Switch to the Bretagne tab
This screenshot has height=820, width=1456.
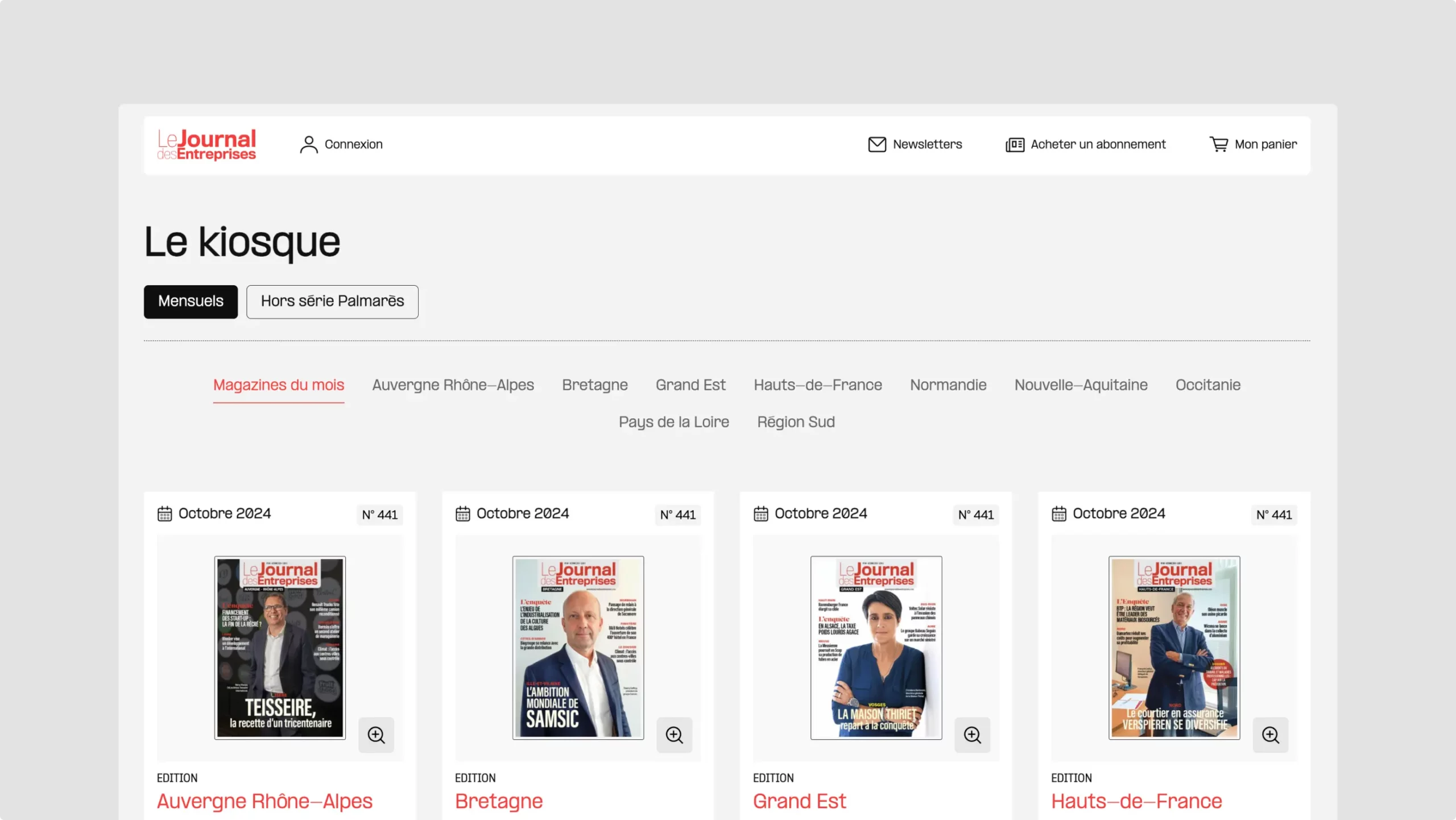595,385
